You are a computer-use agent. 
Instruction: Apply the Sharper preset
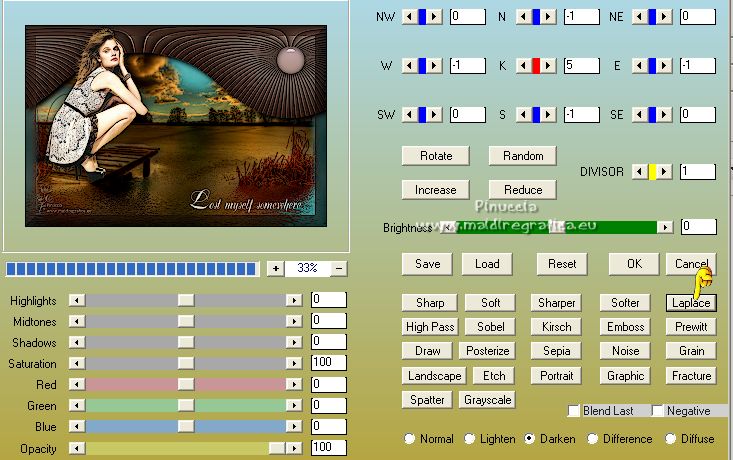coord(556,303)
